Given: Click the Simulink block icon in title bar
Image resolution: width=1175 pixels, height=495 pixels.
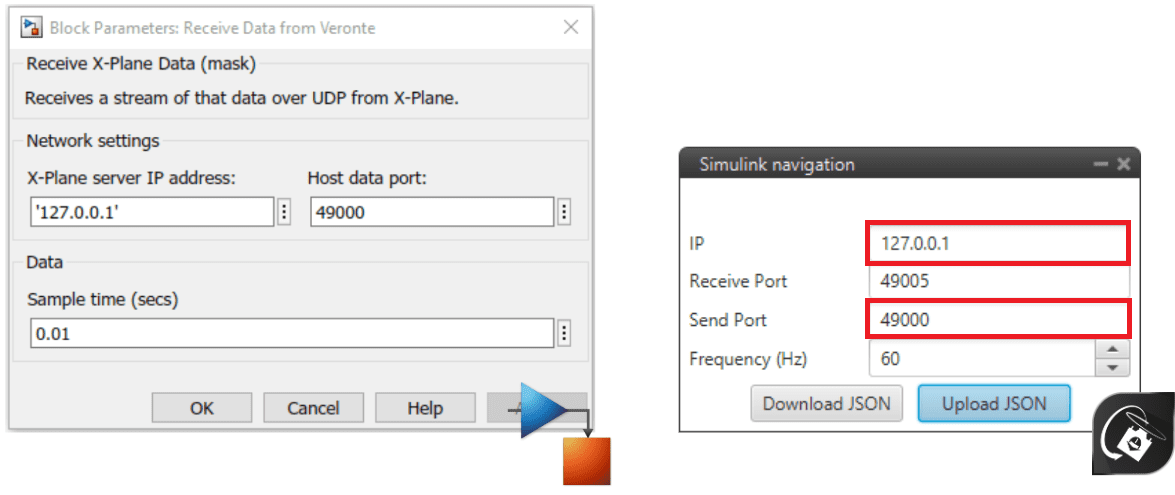Looking at the screenshot, I should pos(31,27).
